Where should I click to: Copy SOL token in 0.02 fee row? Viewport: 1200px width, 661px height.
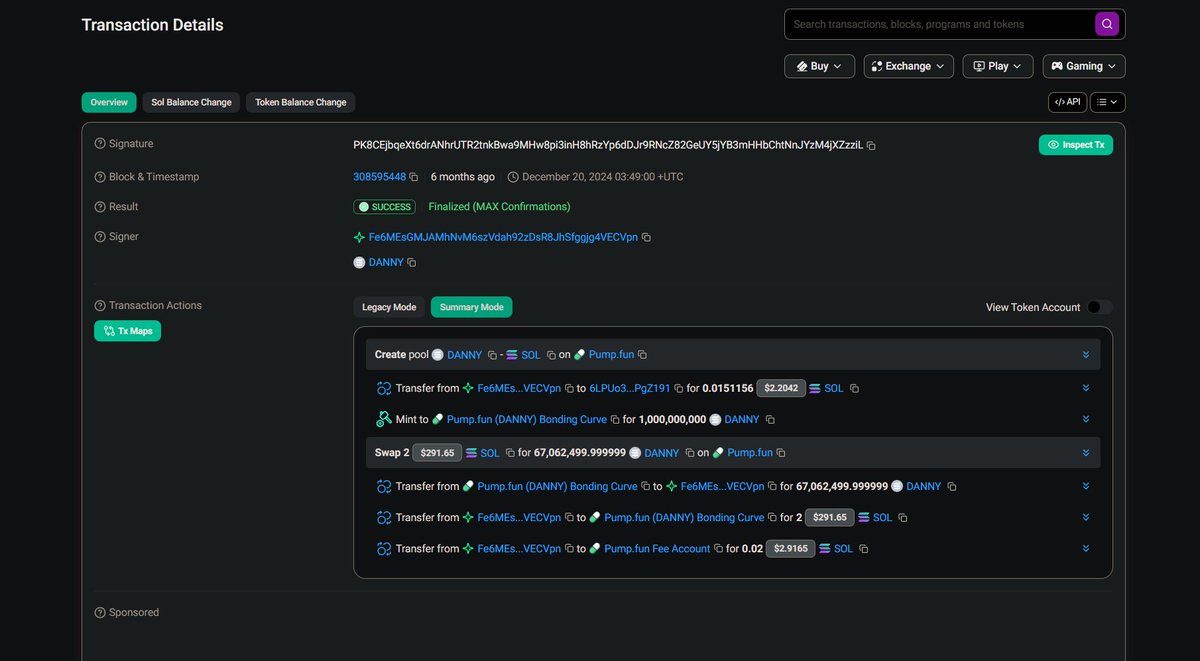[x=863, y=549]
